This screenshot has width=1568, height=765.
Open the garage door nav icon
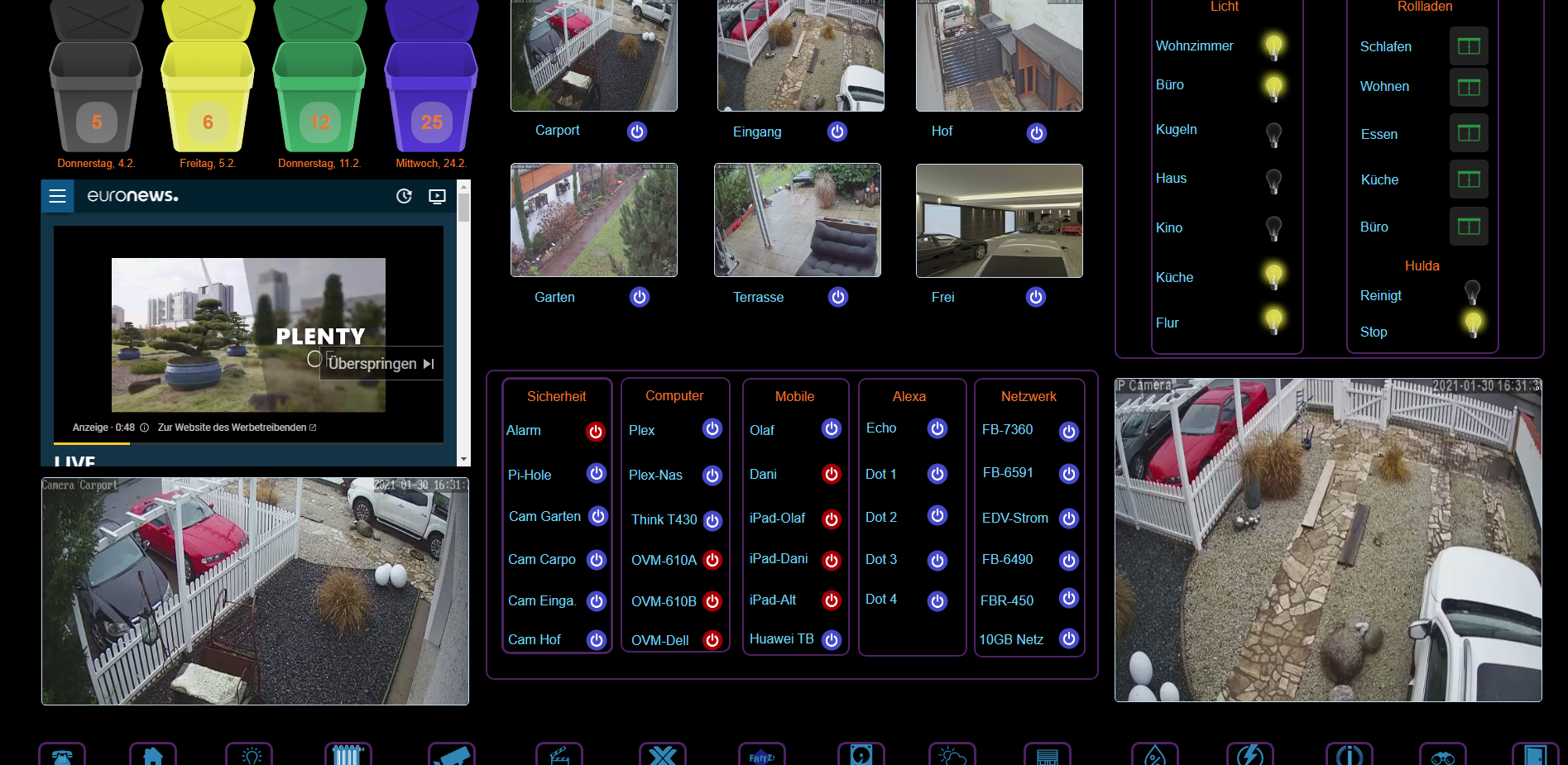(x=1048, y=754)
